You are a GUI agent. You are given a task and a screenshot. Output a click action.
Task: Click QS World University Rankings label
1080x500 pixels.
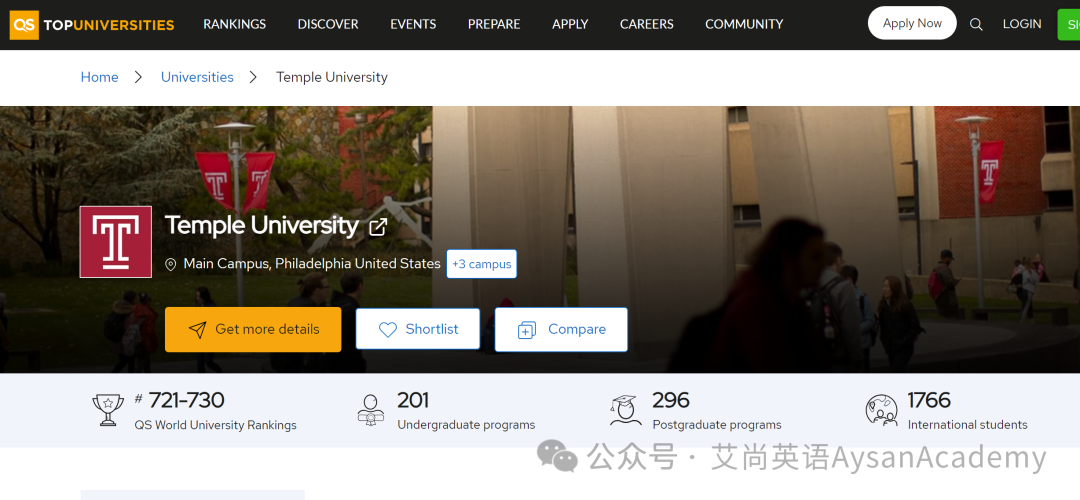click(216, 425)
